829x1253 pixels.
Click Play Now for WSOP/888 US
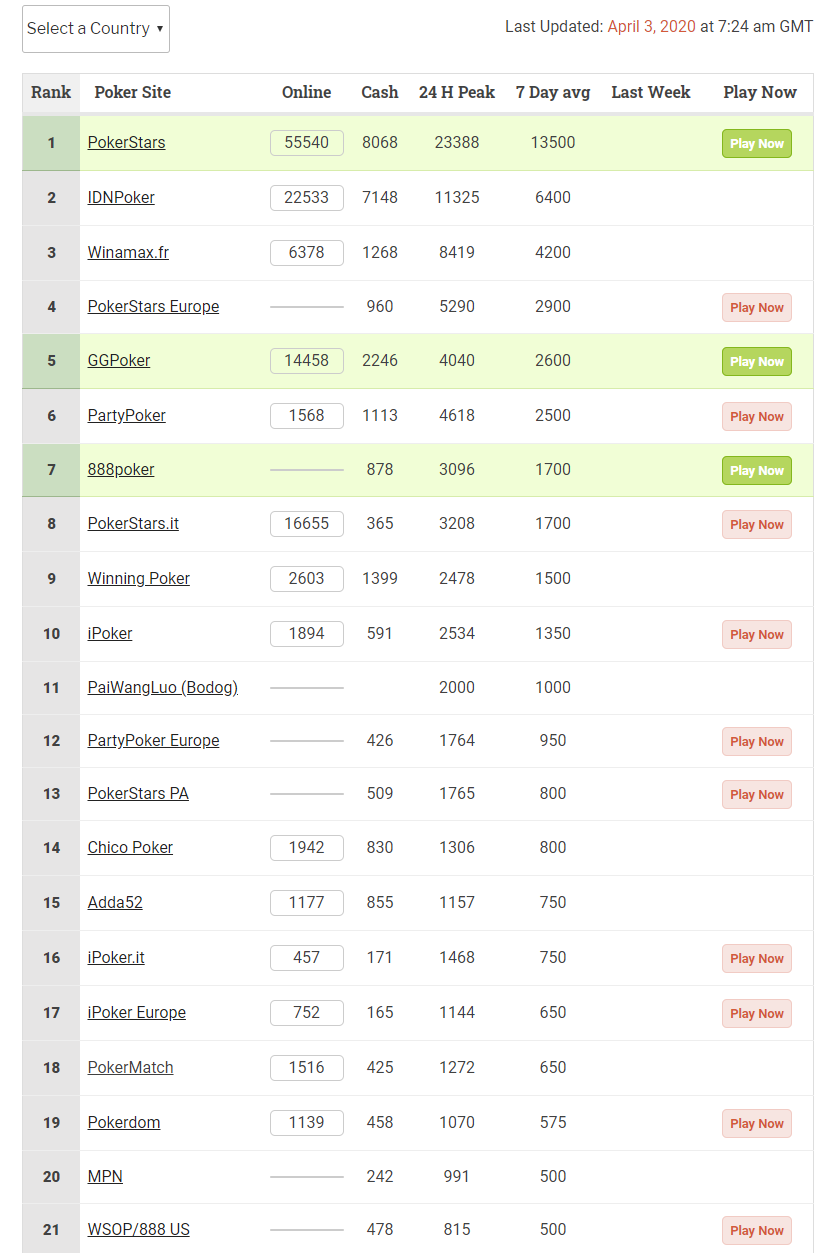[x=756, y=1230]
